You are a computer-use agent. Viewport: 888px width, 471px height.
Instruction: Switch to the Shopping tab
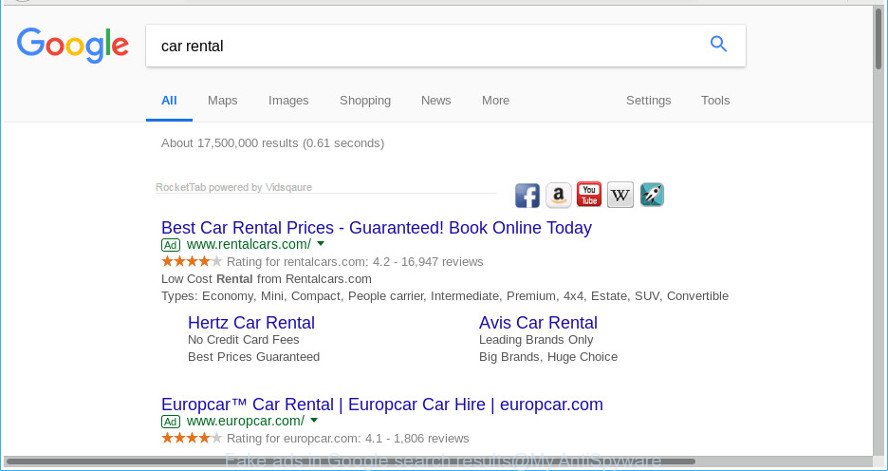365,101
